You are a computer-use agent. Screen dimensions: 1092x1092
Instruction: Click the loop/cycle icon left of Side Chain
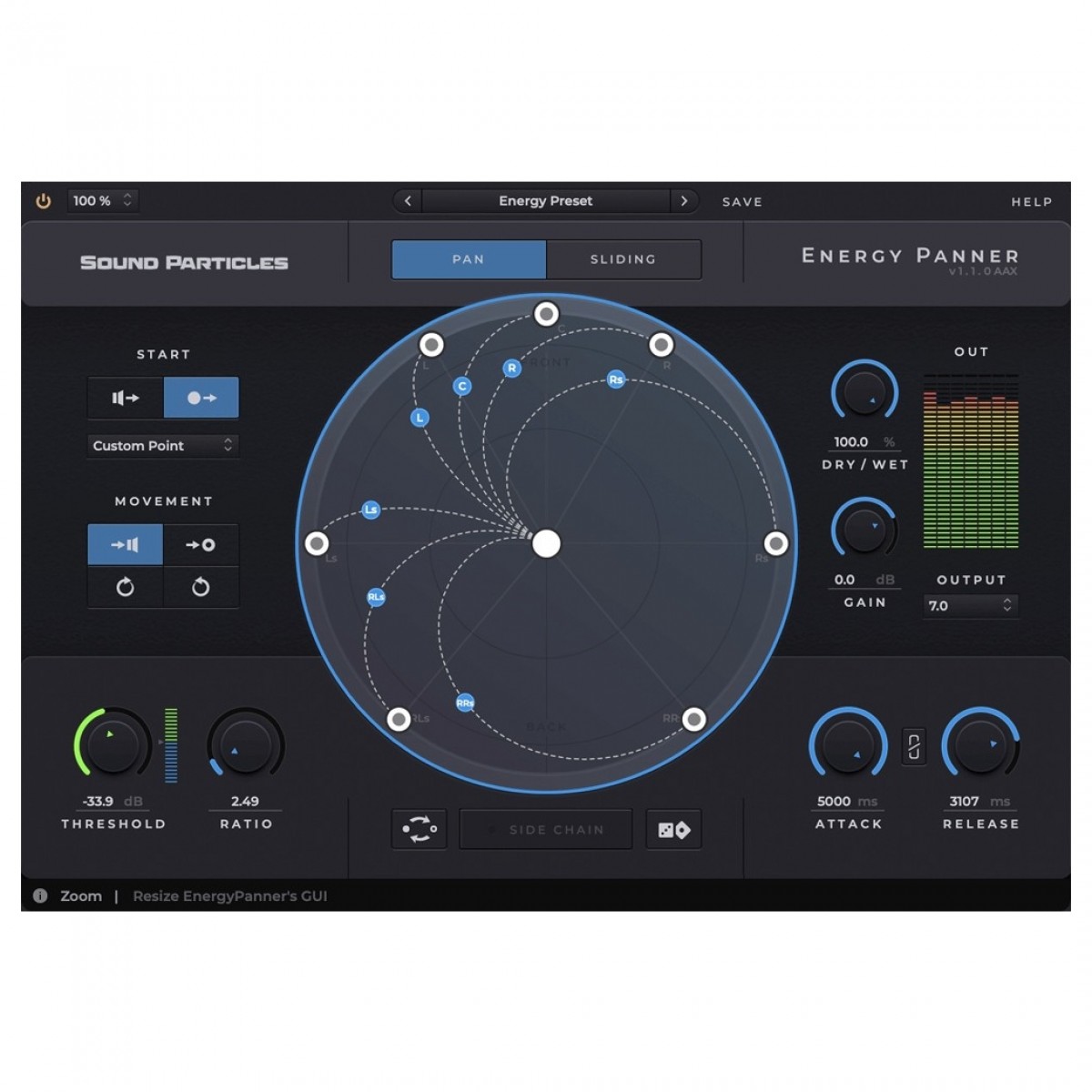tap(420, 830)
